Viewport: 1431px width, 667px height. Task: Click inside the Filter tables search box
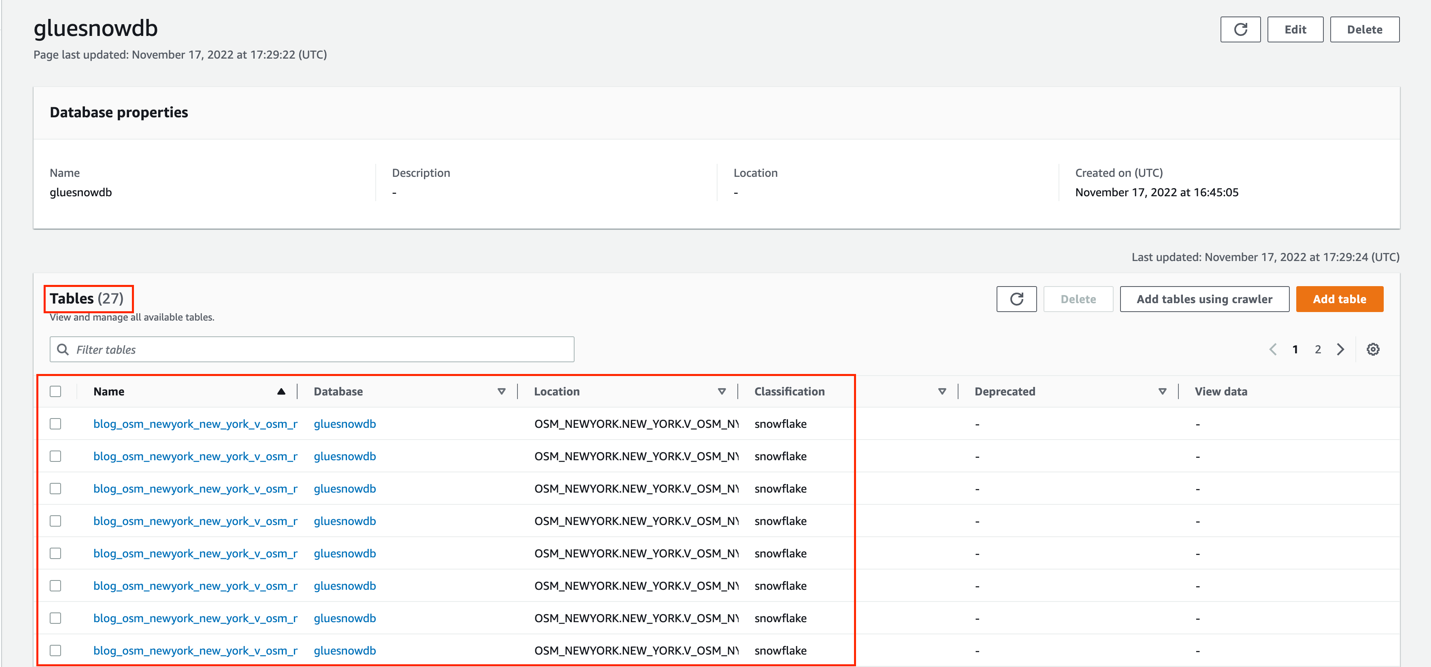point(300,349)
